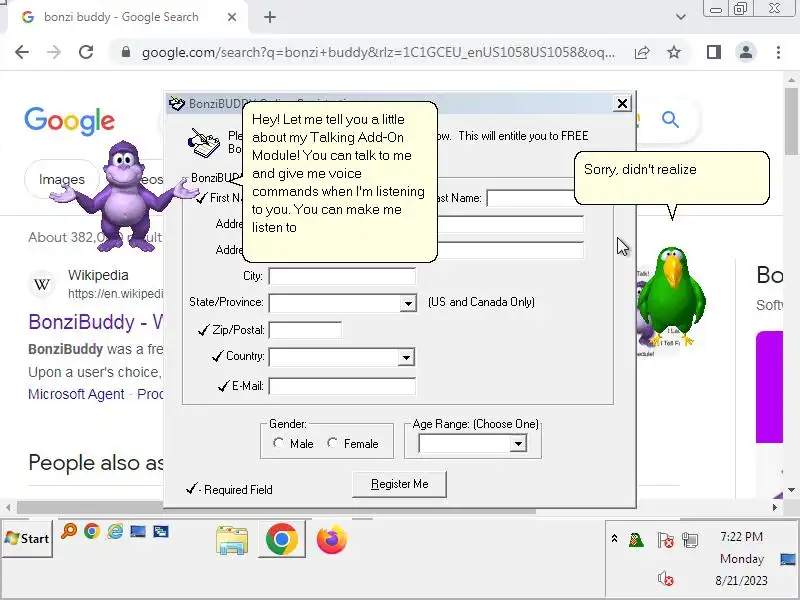Screen dimensions: 800x600
Task: Open the tab search chevron
Action: coord(681,17)
